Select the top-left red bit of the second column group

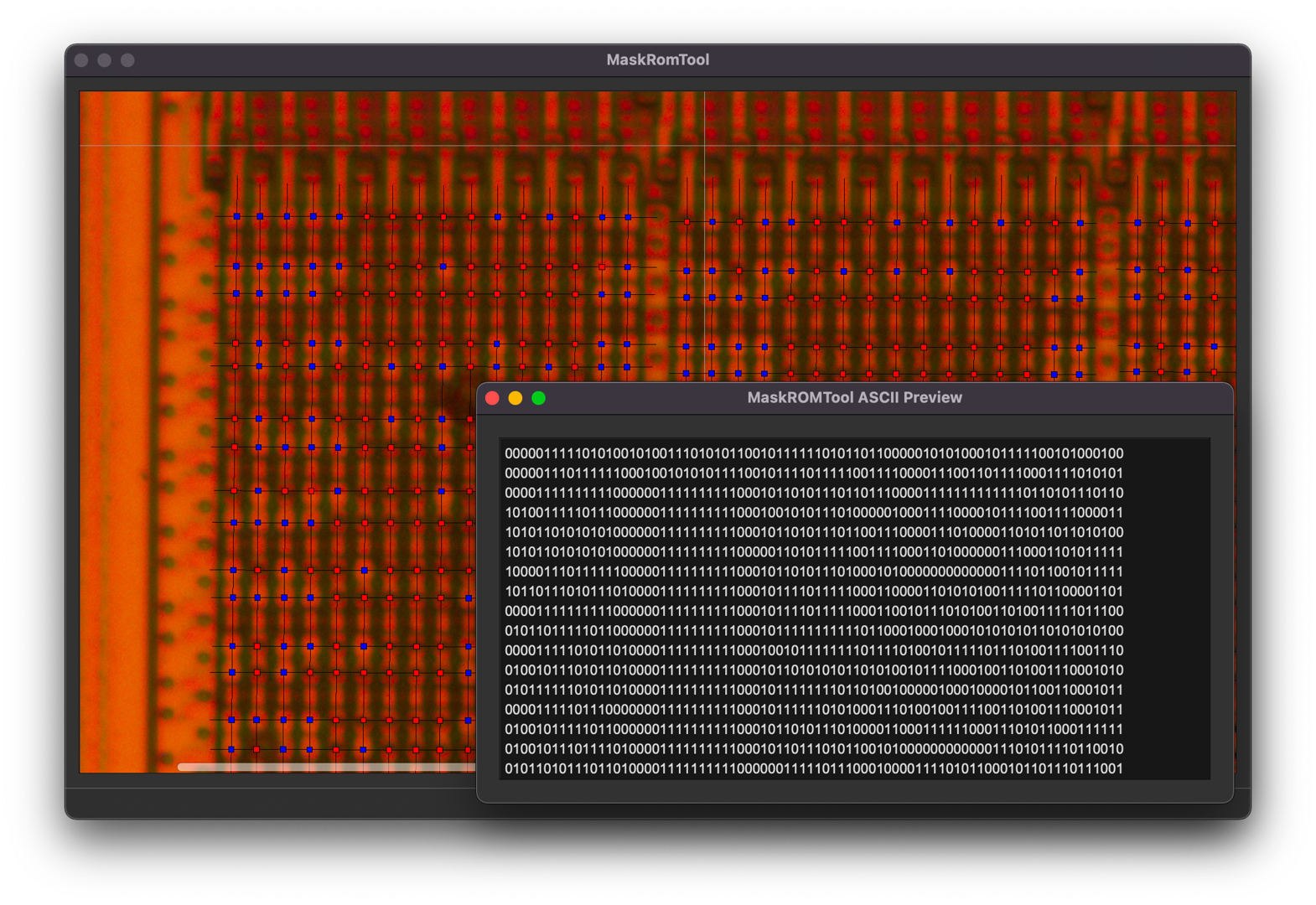[687, 222]
